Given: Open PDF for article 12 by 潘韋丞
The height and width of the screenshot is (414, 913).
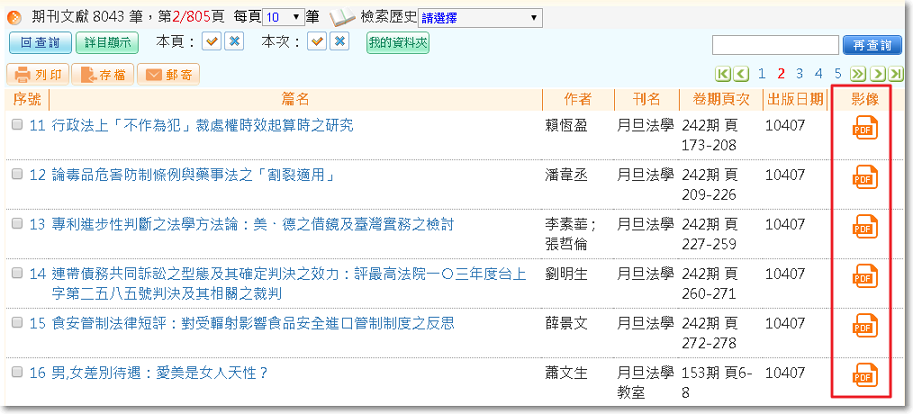Looking at the screenshot, I should pyautogui.click(x=864, y=177).
